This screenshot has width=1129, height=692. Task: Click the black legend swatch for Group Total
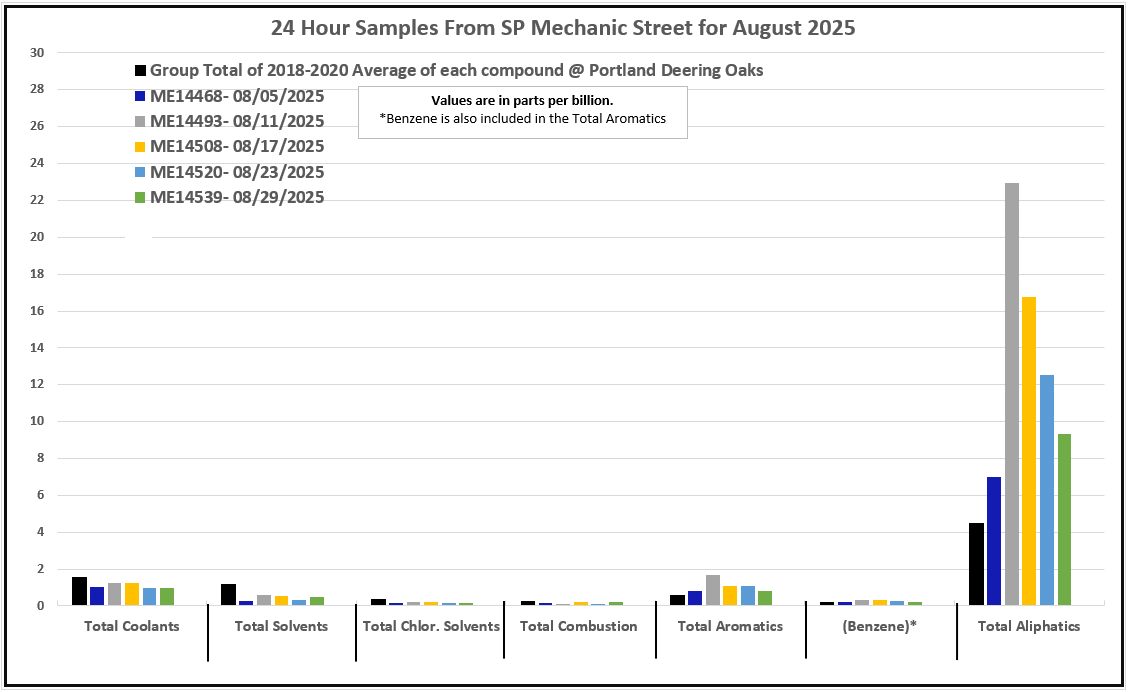[x=141, y=71]
